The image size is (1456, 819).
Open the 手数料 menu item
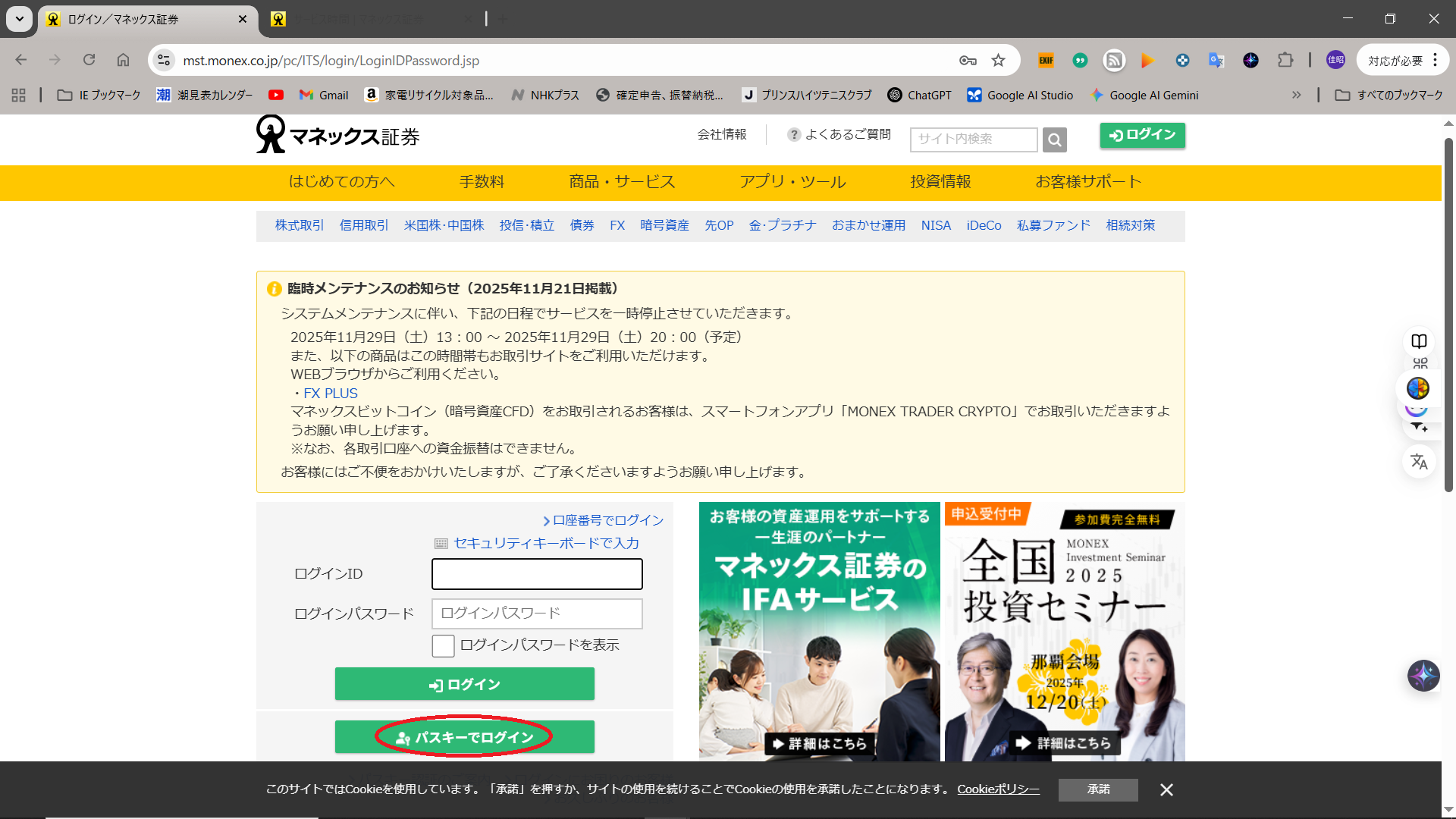(x=482, y=182)
